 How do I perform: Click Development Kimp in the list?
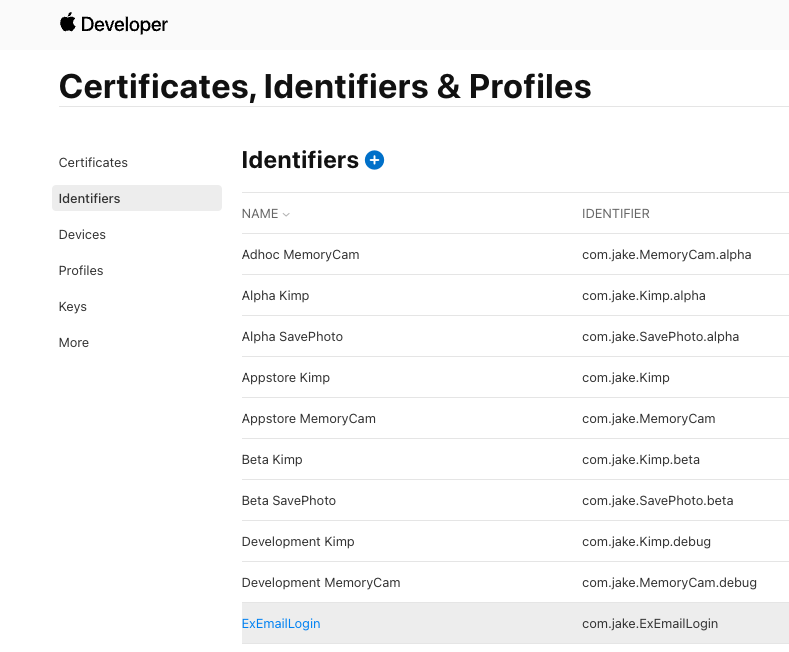point(298,541)
